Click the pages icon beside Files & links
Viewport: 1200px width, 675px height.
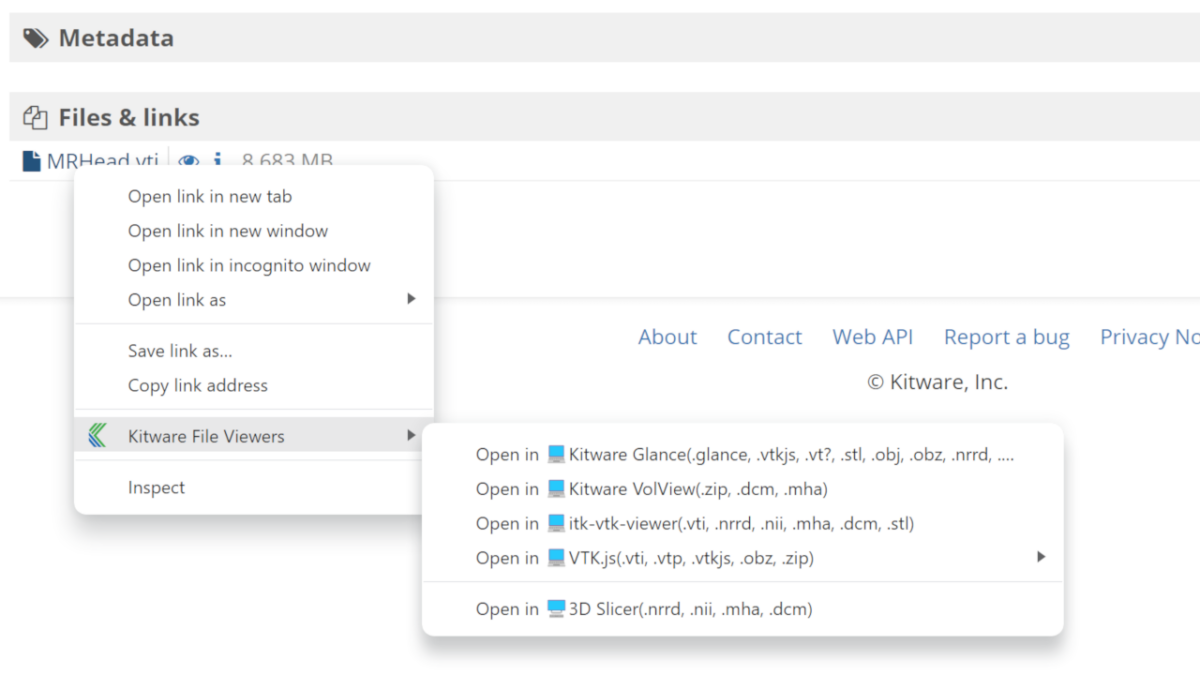click(36, 116)
